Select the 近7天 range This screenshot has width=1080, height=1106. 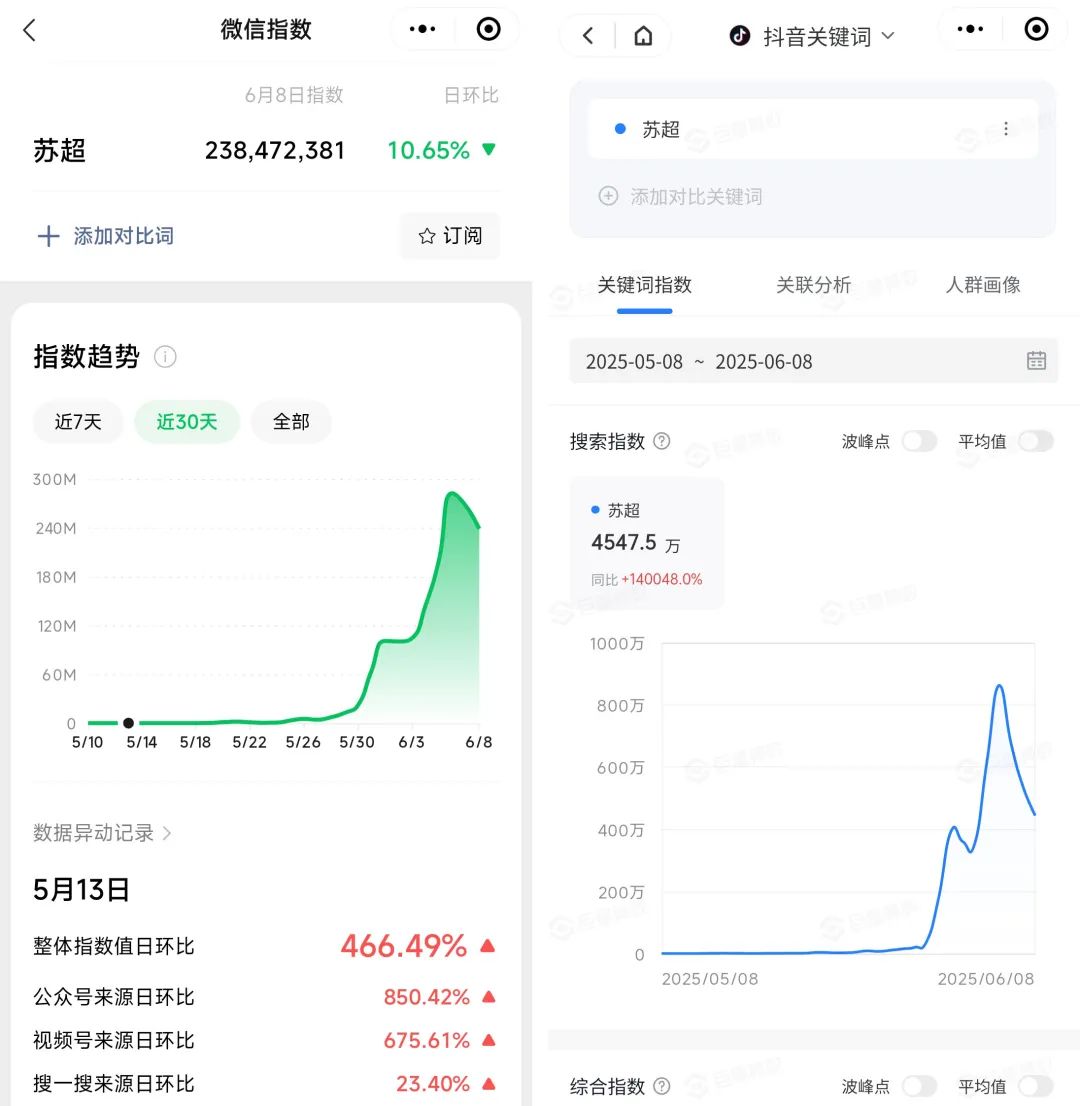78,422
